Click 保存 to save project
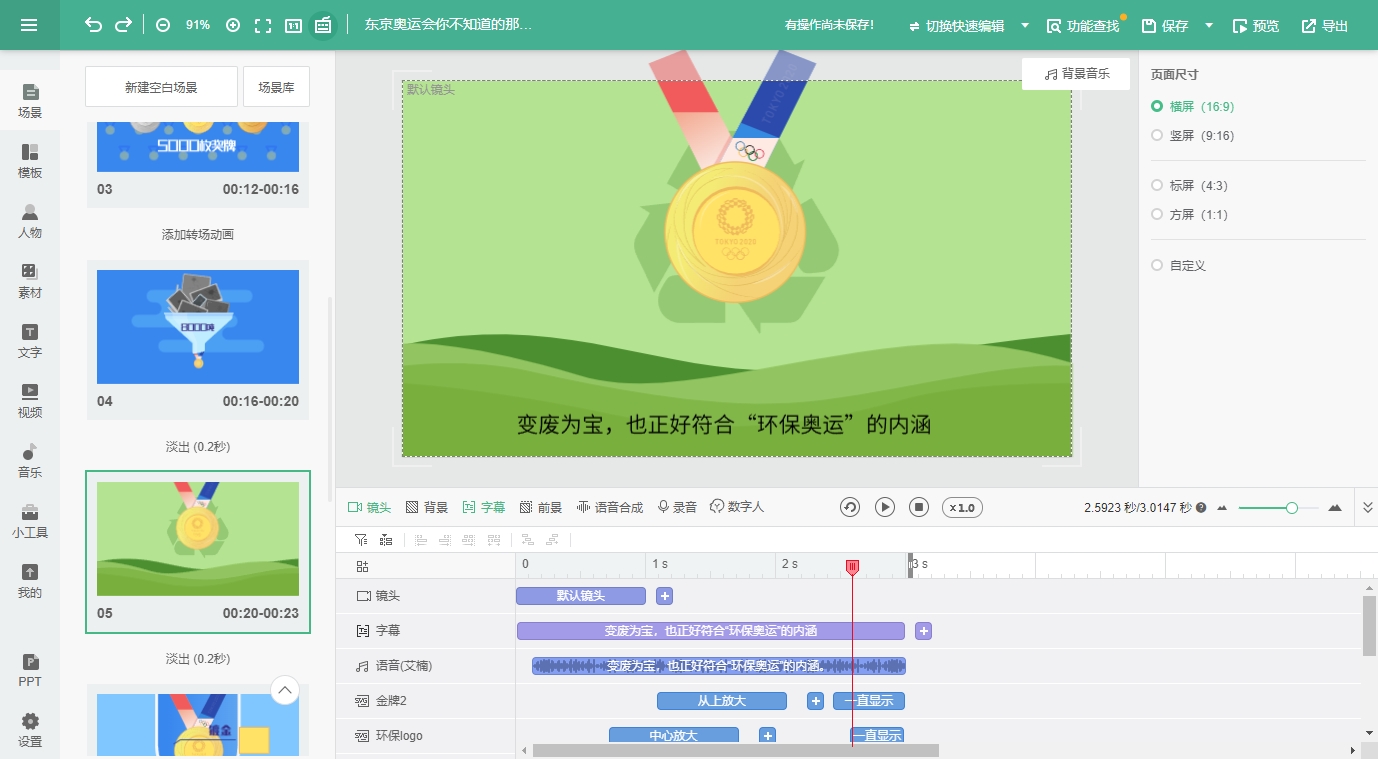 coord(1165,26)
